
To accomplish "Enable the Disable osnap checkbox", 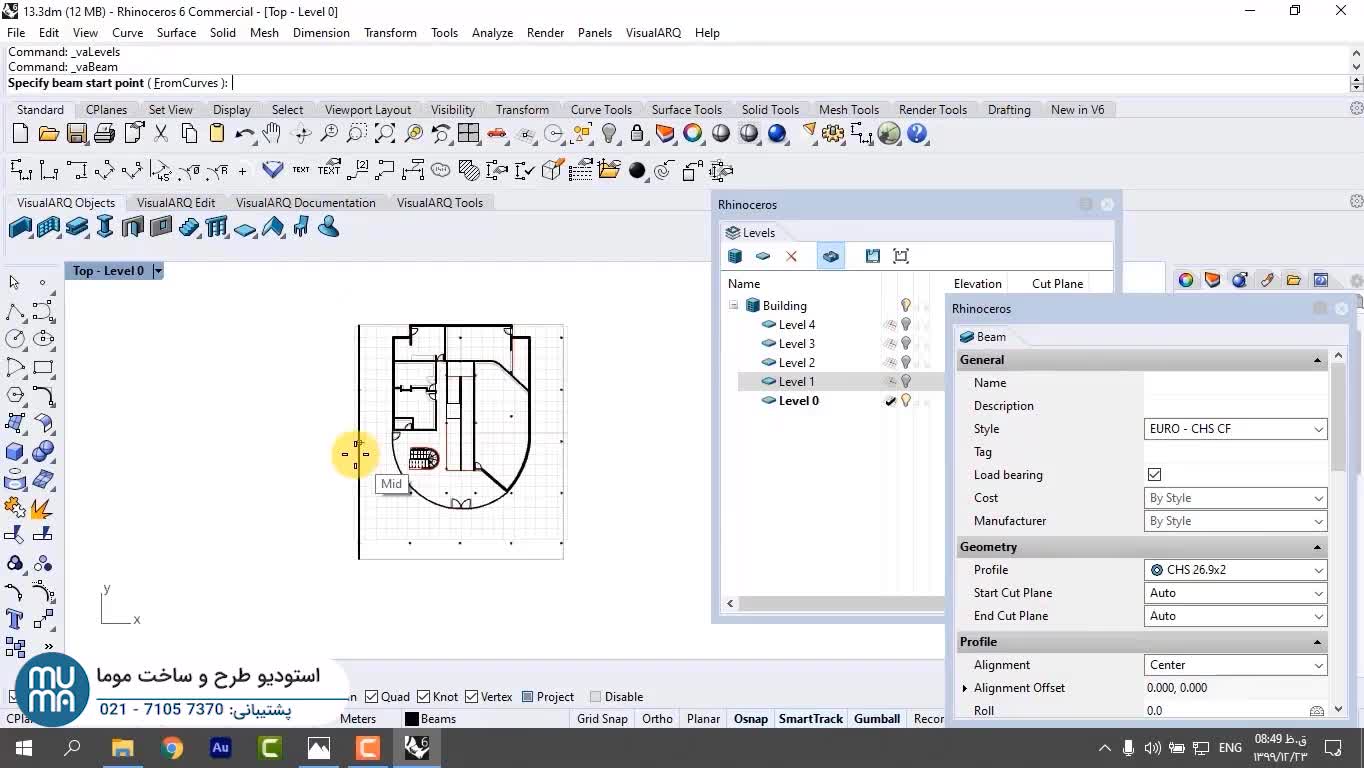I will click(596, 697).
